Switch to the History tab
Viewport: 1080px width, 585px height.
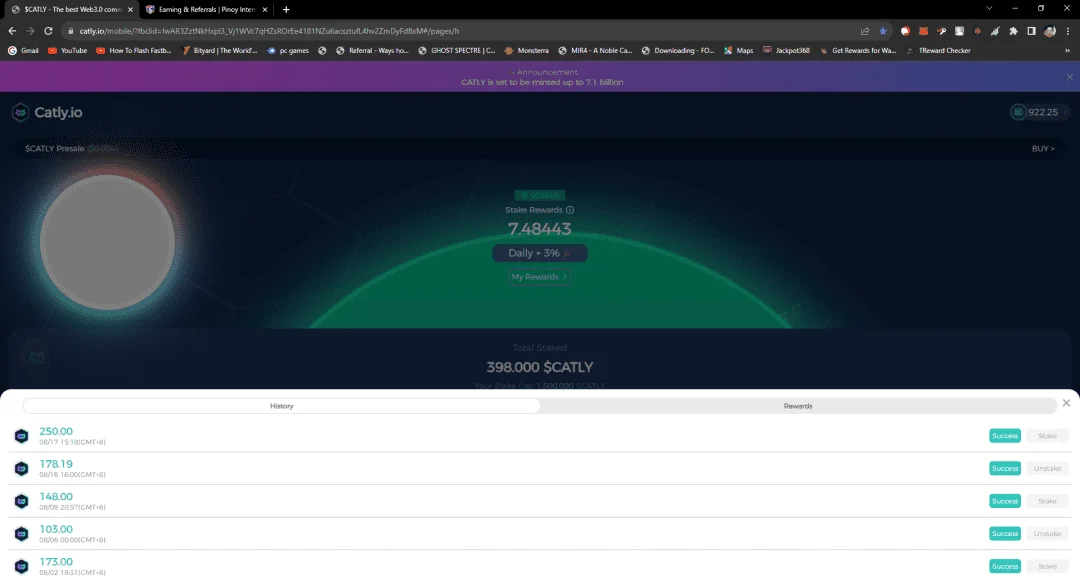pos(282,406)
